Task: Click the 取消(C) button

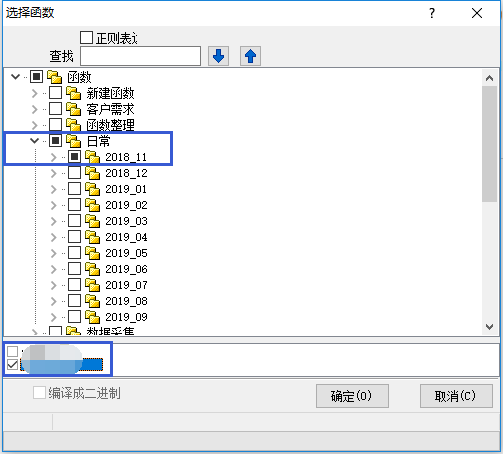Action: [456, 396]
